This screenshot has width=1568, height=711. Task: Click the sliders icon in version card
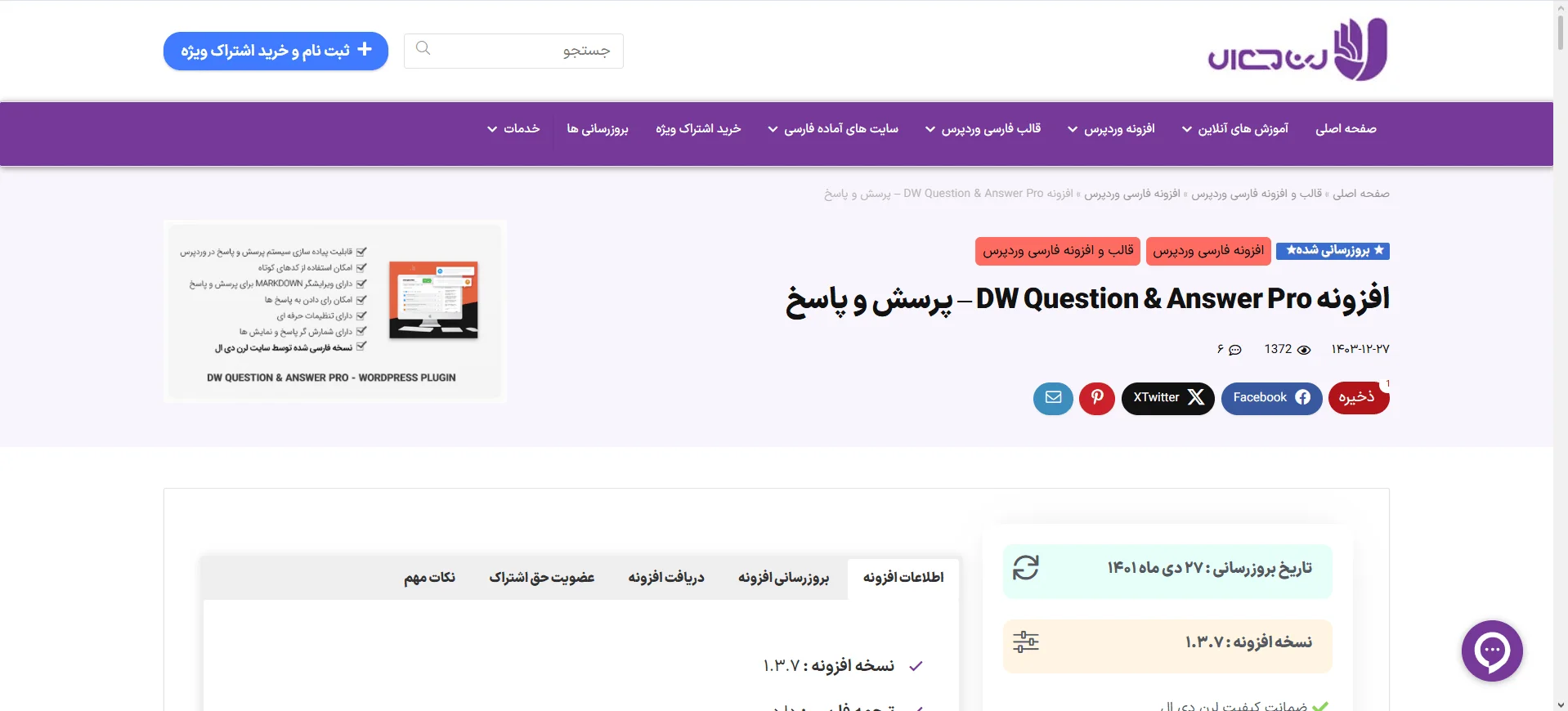(1025, 642)
